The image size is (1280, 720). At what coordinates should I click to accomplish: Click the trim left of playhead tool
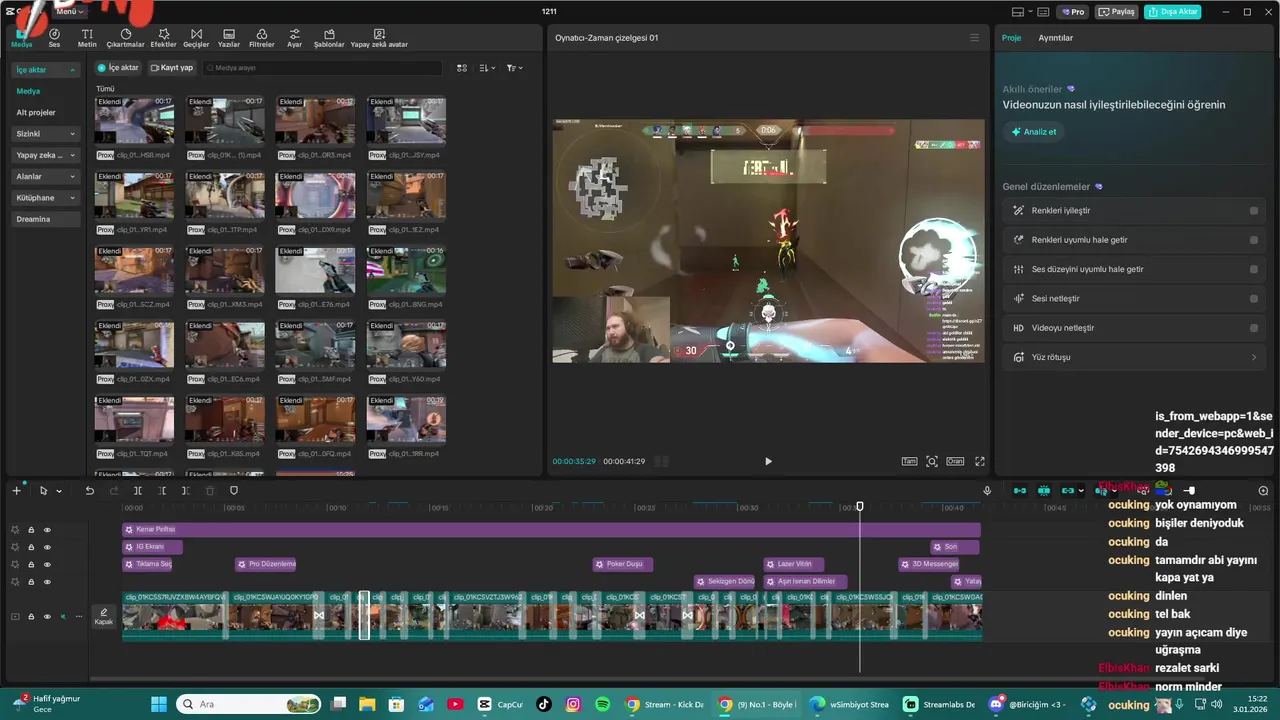click(x=162, y=491)
